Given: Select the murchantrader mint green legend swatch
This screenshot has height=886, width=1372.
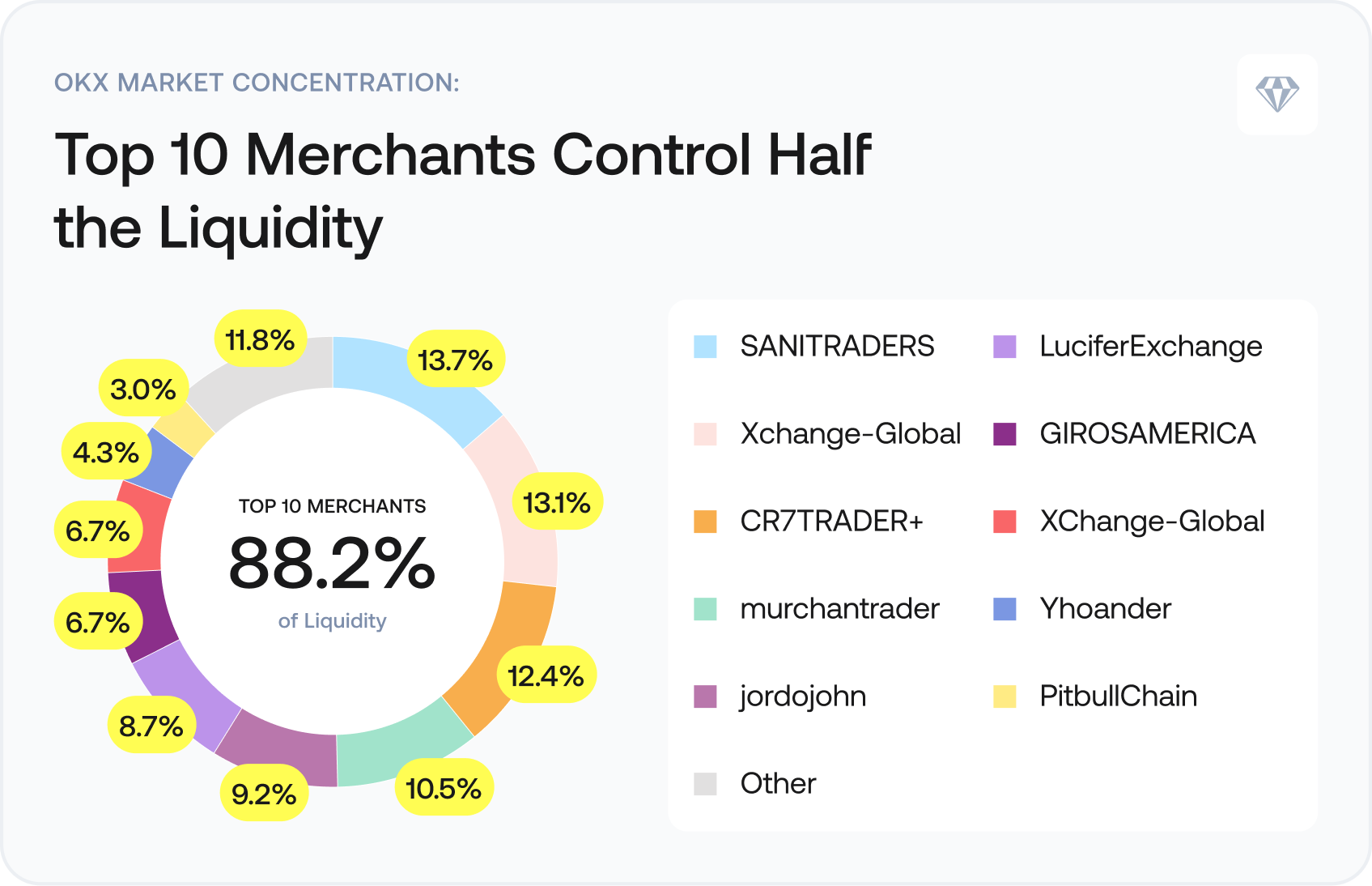Looking at the screenshot, I should 705,609.
